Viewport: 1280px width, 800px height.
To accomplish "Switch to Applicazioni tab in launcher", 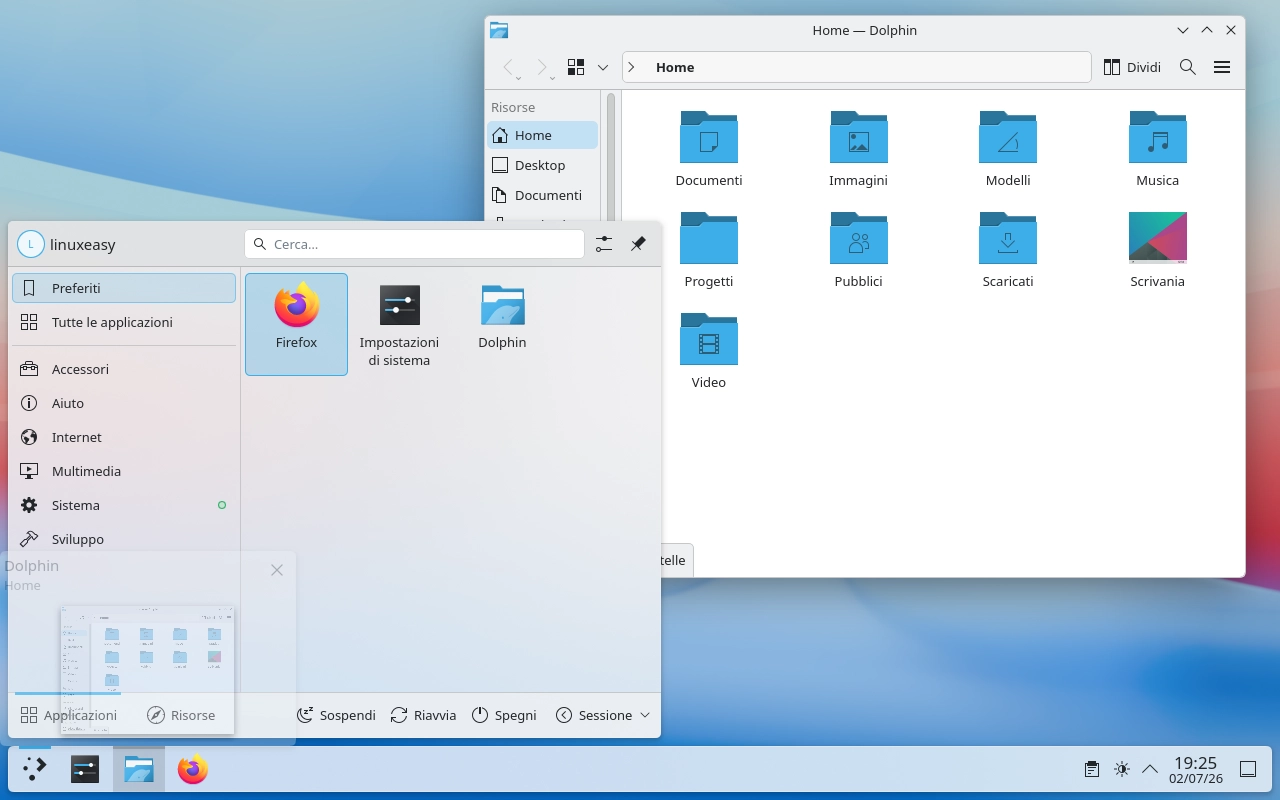I will click(x=68, y=715).
